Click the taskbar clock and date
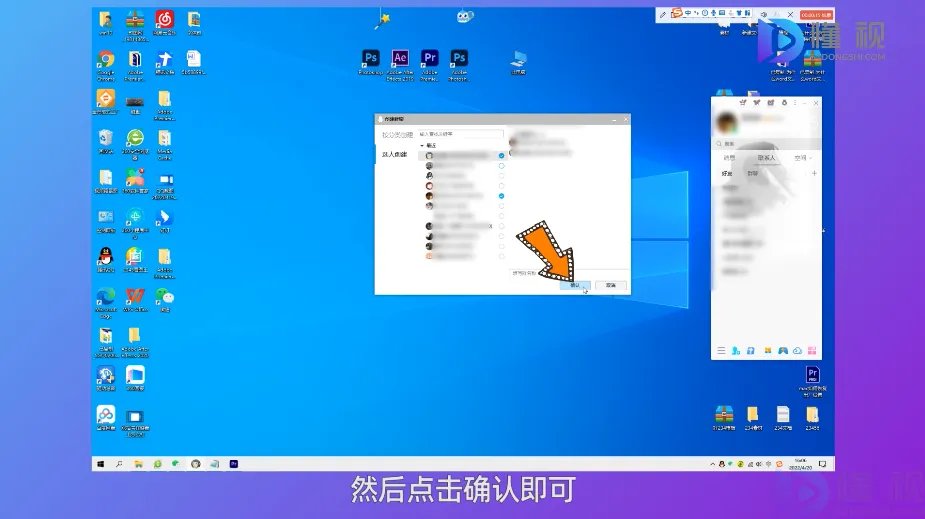Viewport: 925px width, 519px height. point(801,464)
